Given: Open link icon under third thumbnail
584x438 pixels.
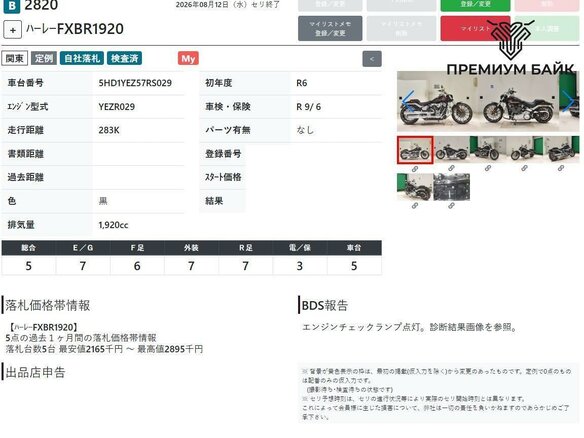Looking at the screenshot, I should [x=488, y=168].
